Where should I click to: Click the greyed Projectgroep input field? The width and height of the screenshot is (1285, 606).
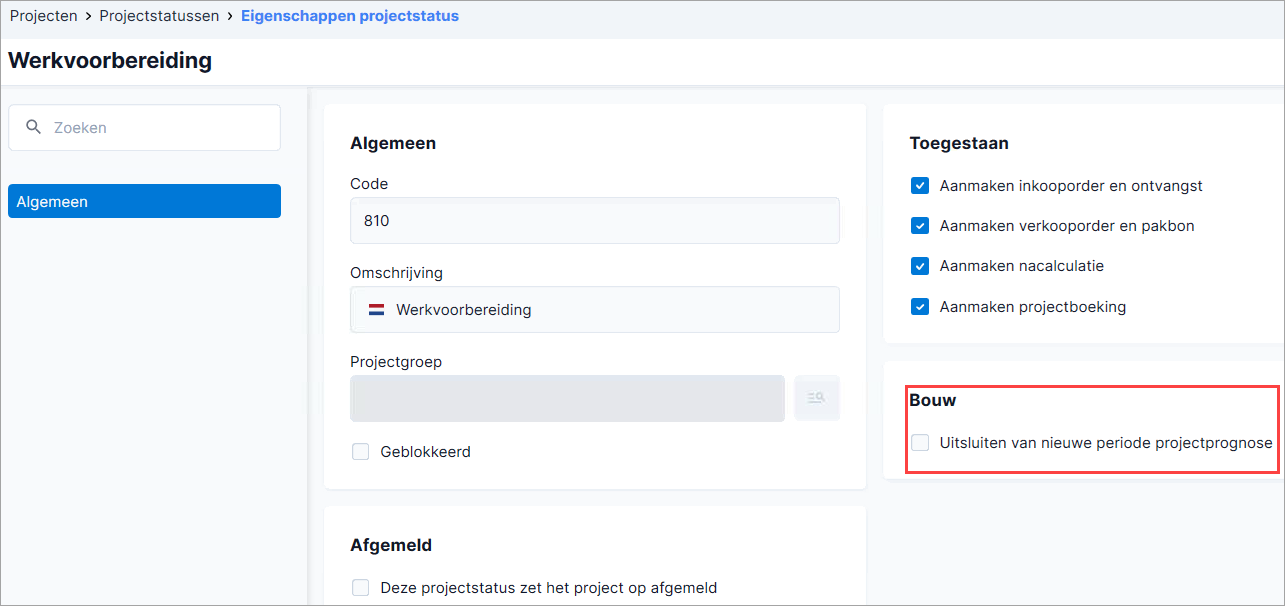click(567, 398)
